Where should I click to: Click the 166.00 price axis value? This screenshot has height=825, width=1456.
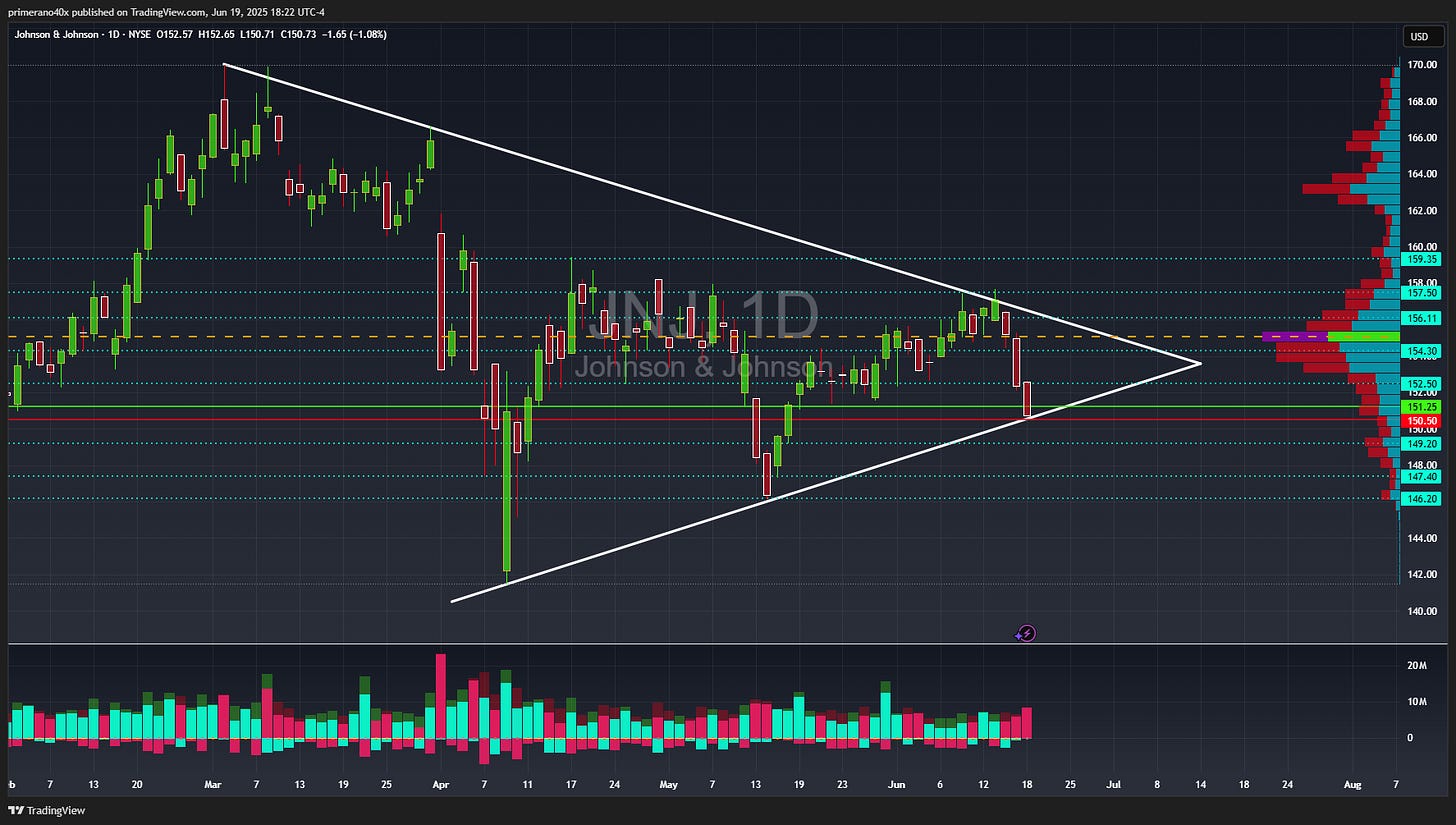click(x=1423, y=138)
